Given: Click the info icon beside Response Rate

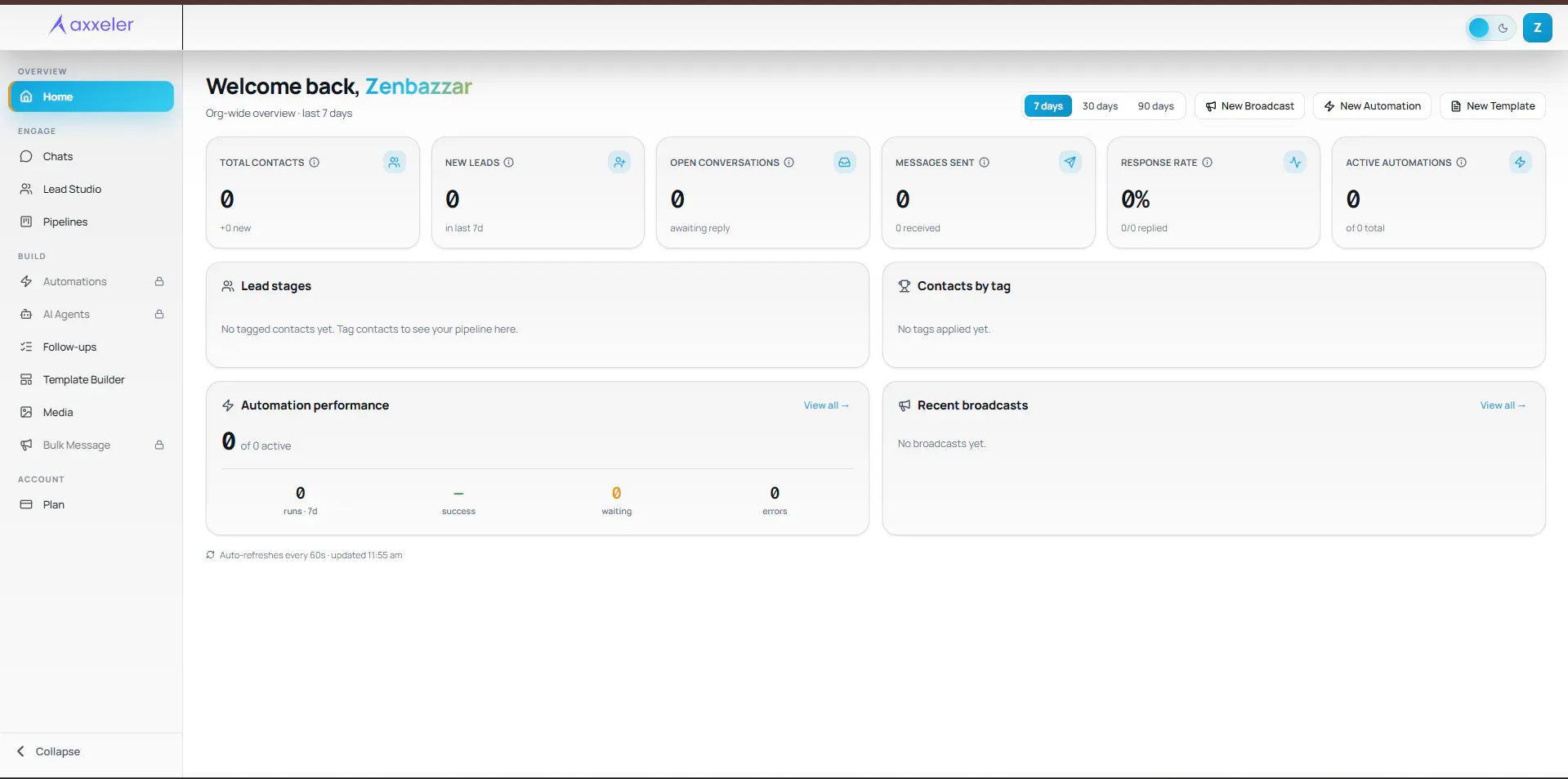Looking at the screenshot, I should tap(1208, 163).
